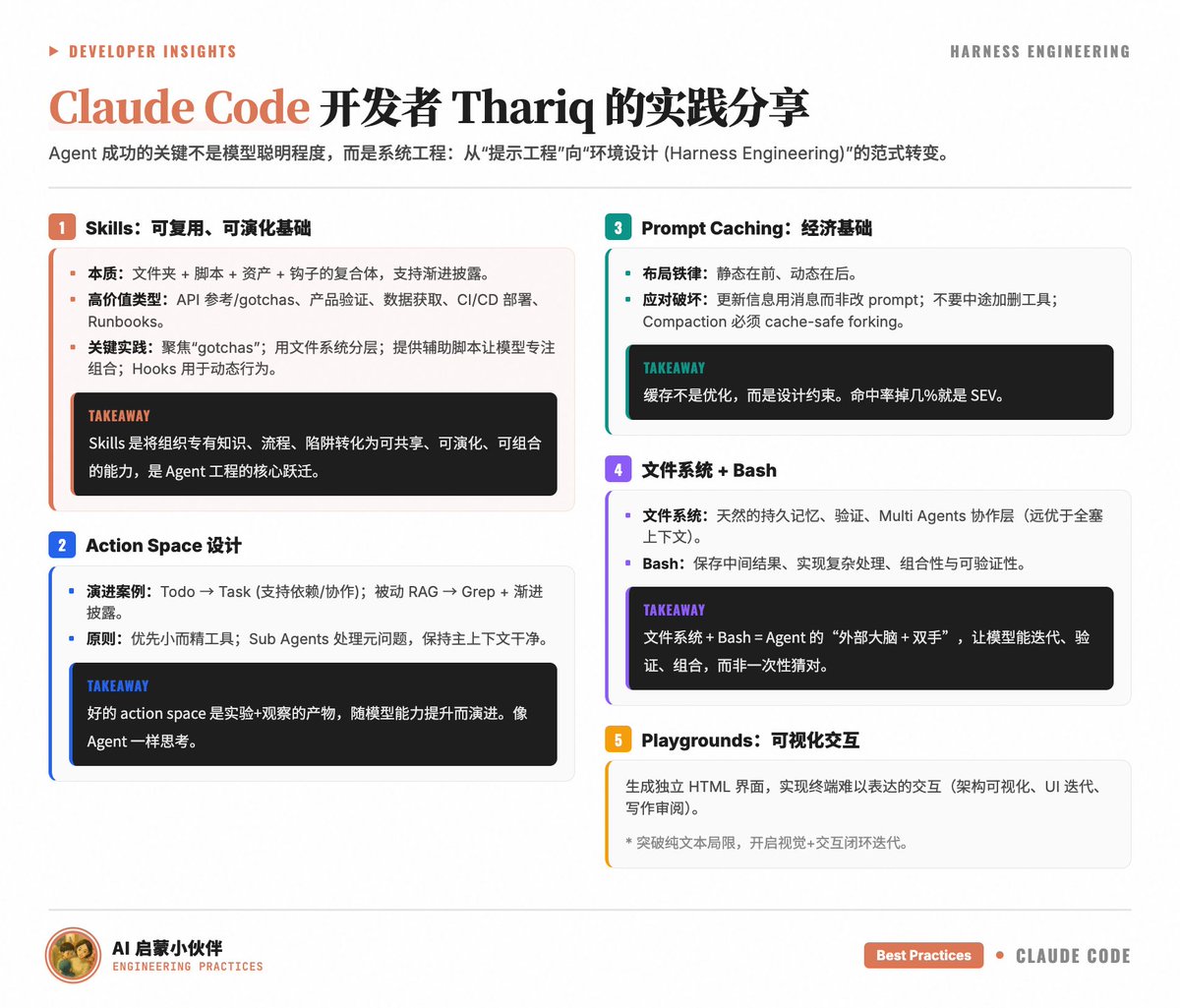Click the blue TAKEAWAY label in Action Space card
The width and height of the screenshot is (1180, 1008).
pos(117,686)
